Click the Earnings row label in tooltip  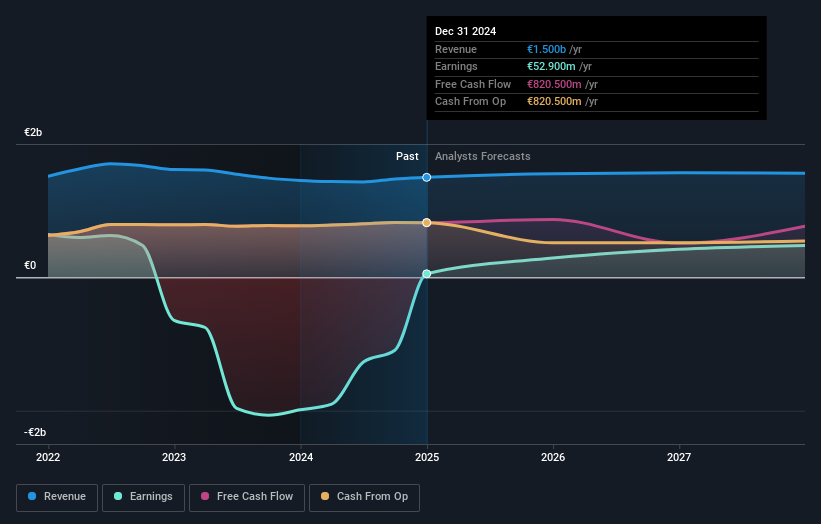456,66
